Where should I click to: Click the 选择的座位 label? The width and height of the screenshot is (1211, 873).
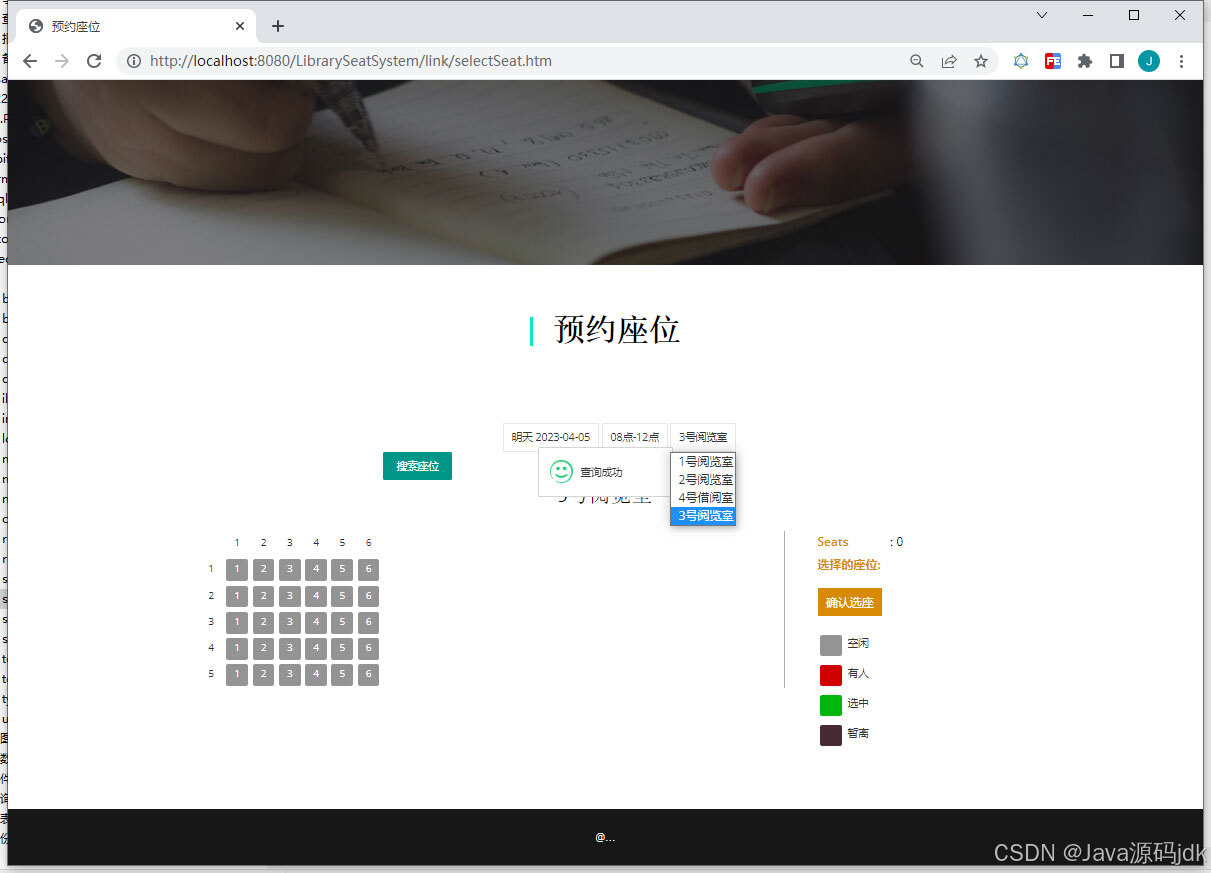tap(848, 565)
